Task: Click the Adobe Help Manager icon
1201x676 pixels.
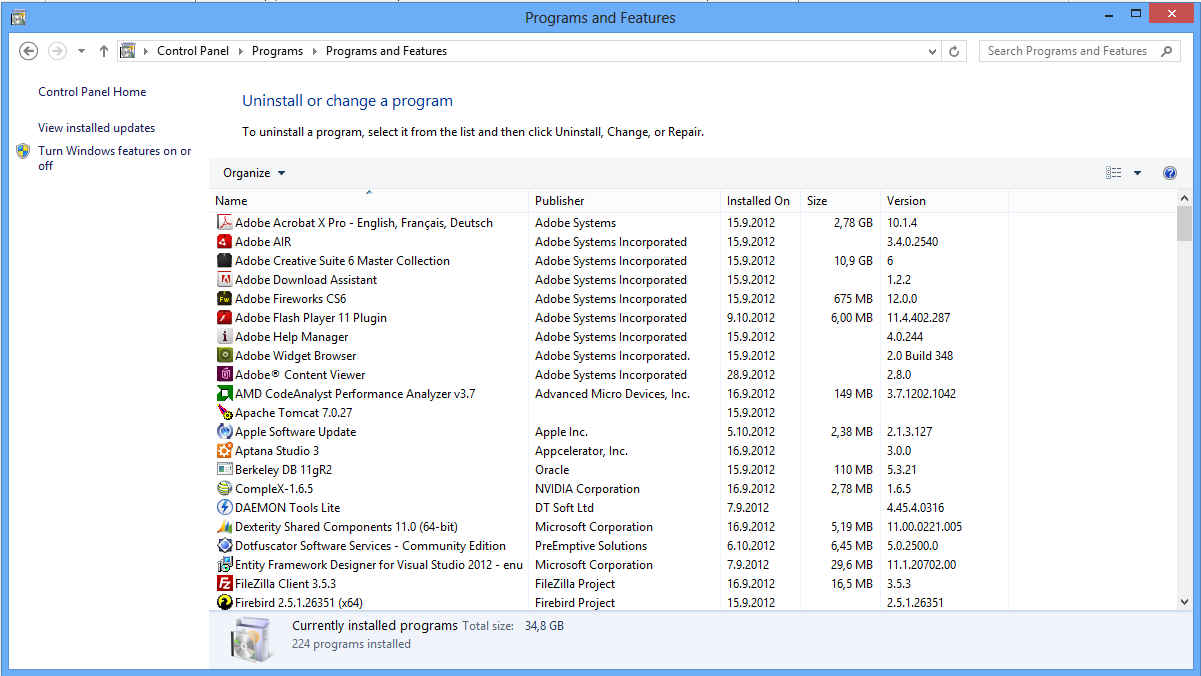Action: click(x=225, y=337)
